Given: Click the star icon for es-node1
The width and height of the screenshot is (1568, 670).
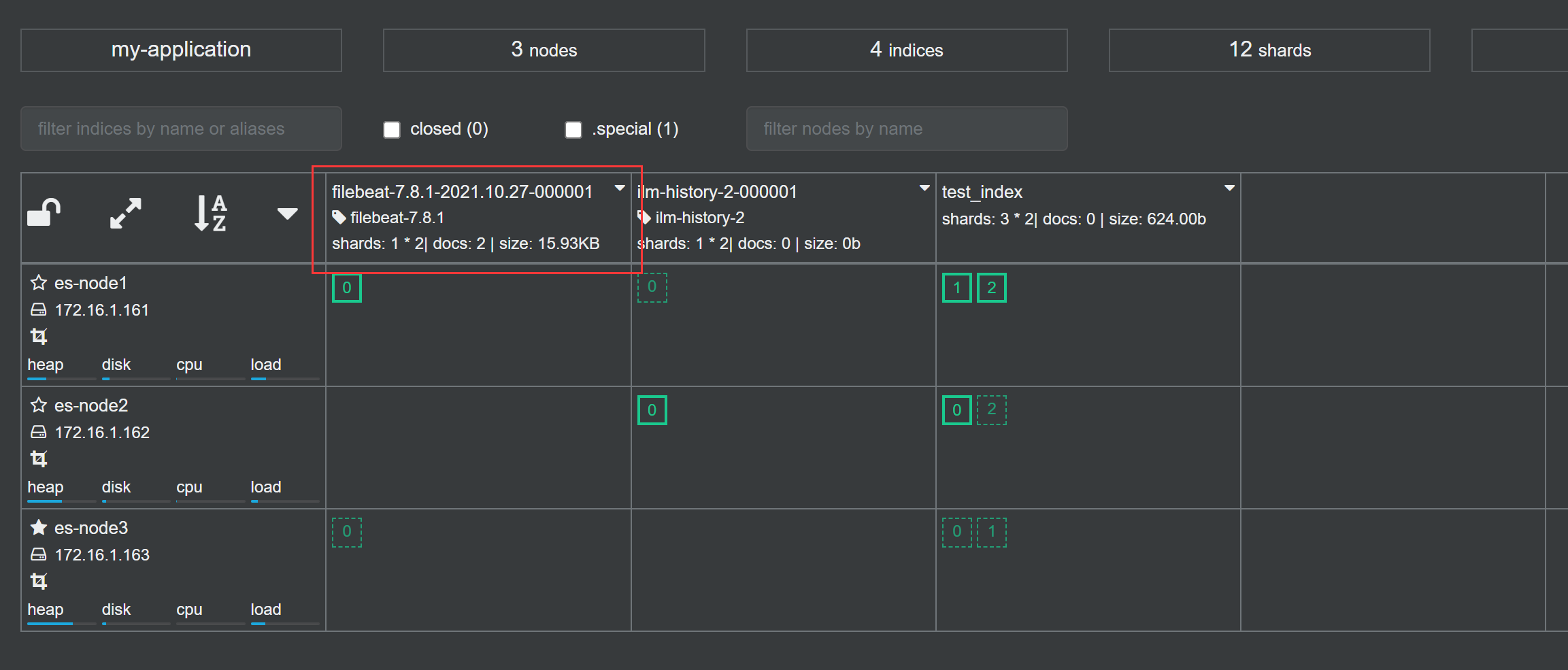Looking at the screenshot, I should pos(39,282).
